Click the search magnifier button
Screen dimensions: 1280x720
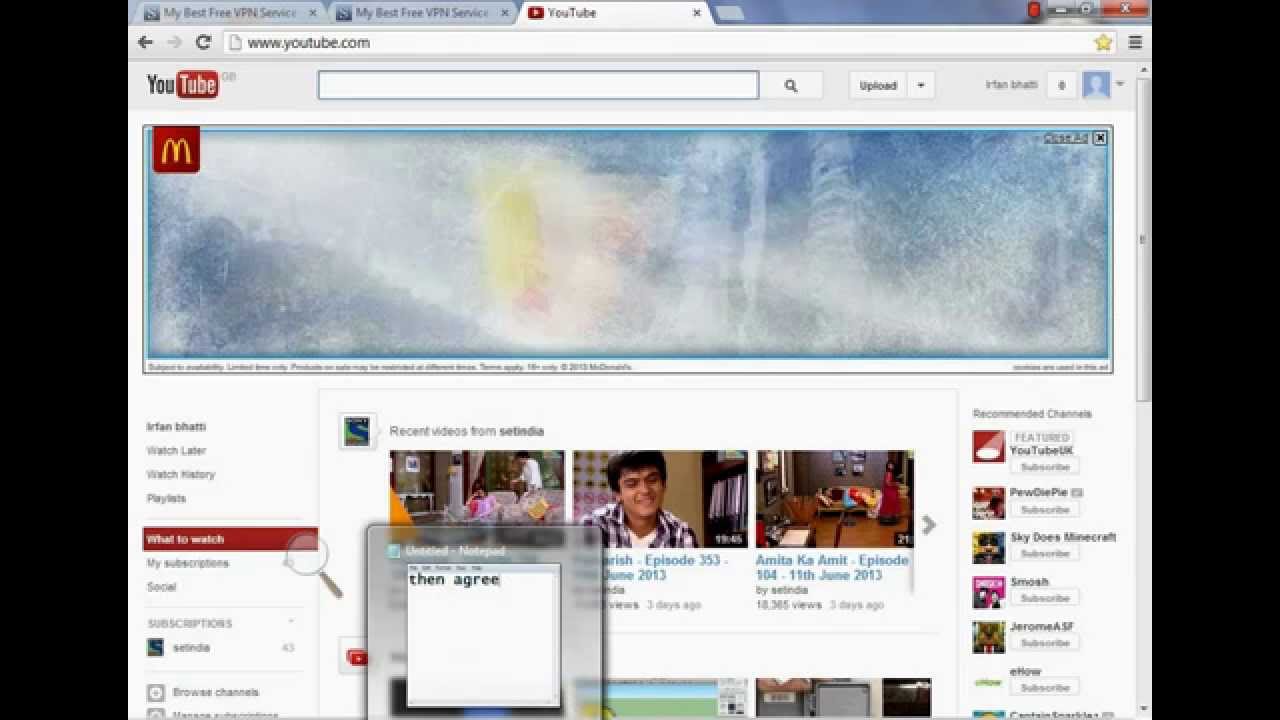790,85
